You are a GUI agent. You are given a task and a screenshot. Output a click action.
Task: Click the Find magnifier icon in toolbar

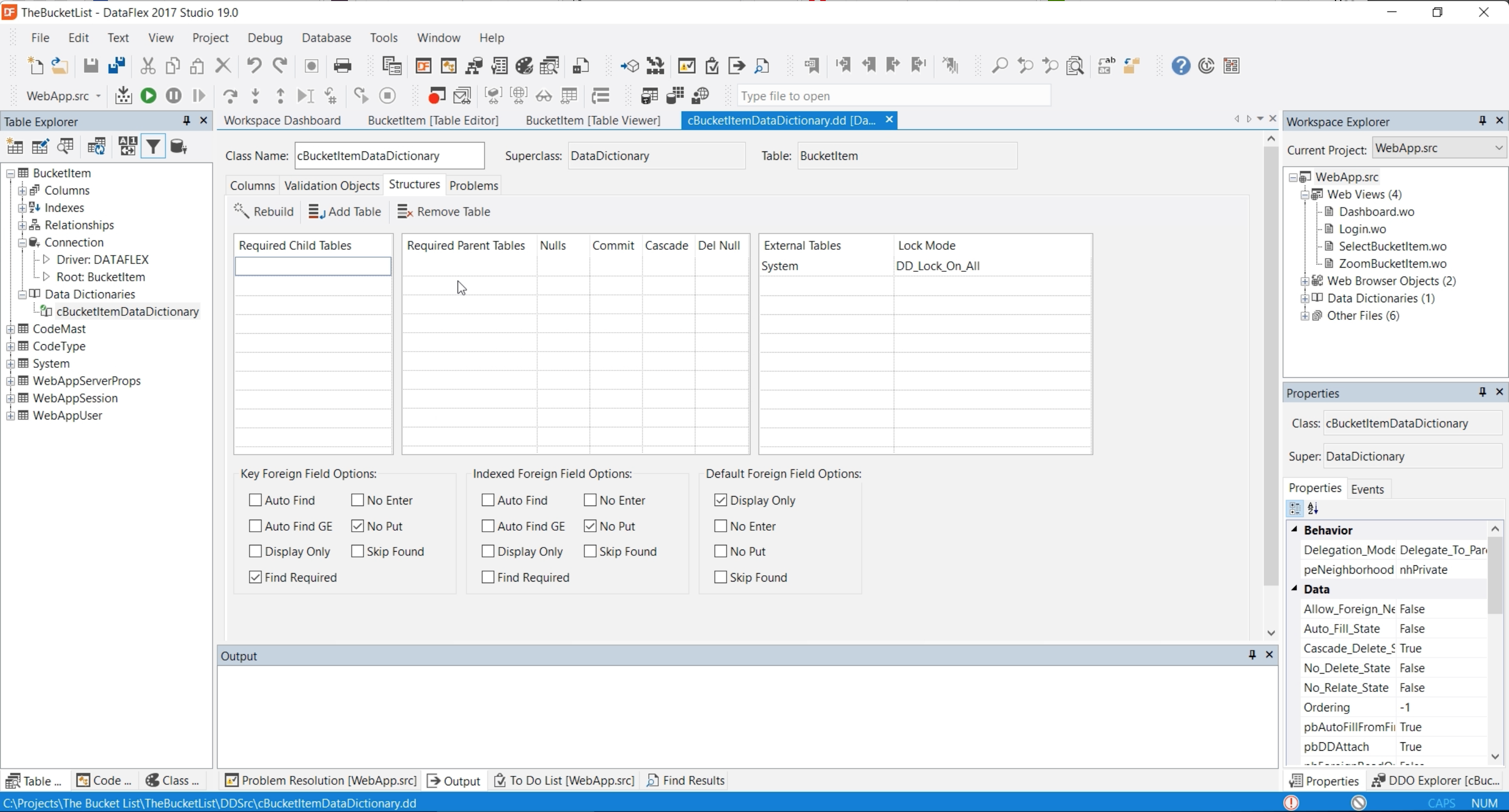[x=999, y=65]
